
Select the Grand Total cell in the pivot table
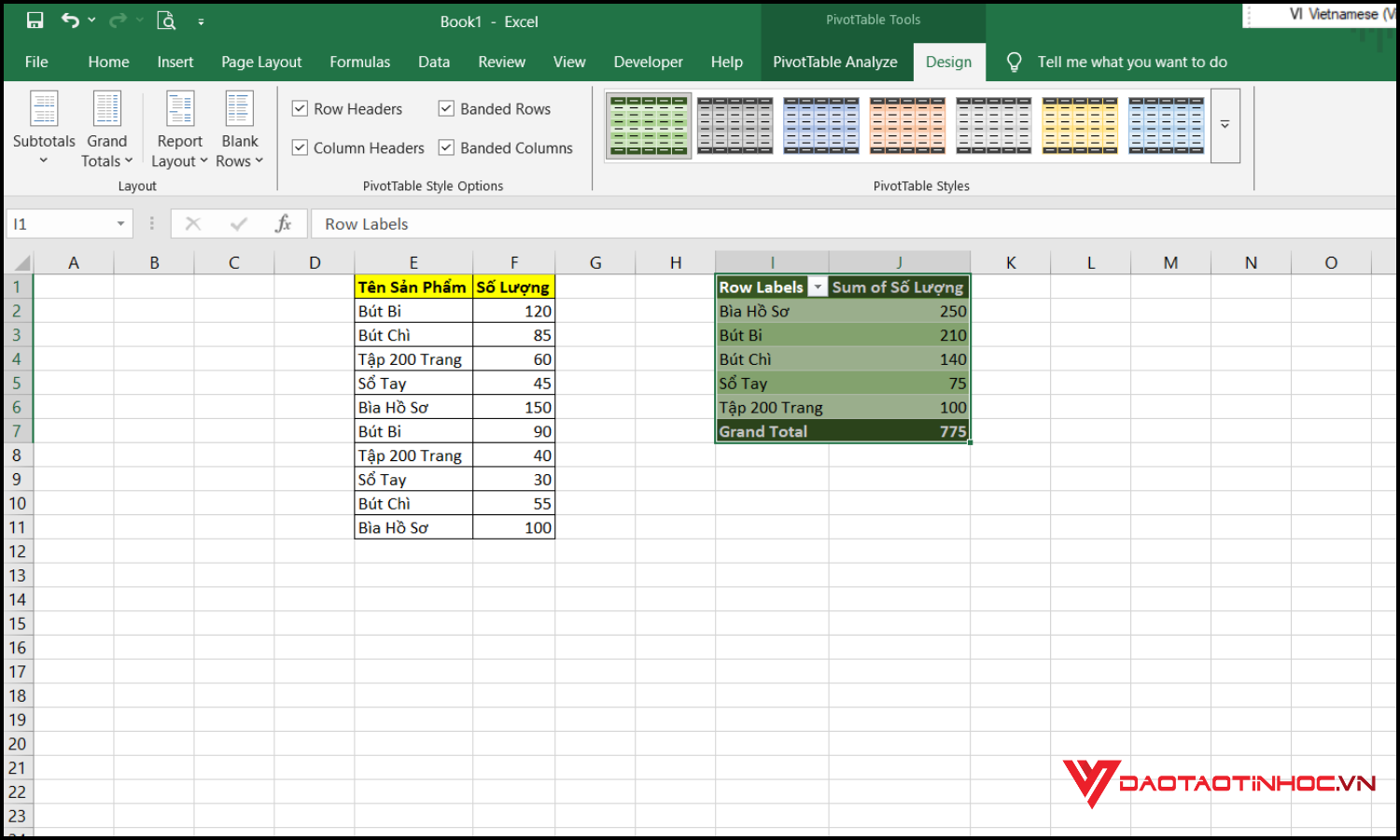pyautogui.click(x=763, y=431)
